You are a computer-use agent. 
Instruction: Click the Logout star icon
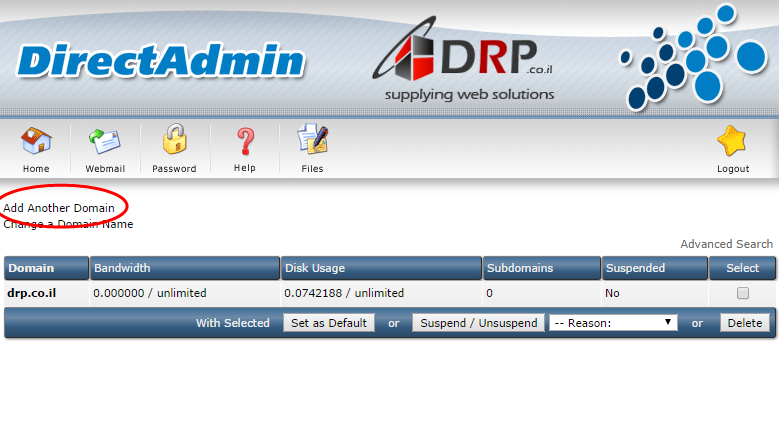pyautogui.click(x=732, y=143)
